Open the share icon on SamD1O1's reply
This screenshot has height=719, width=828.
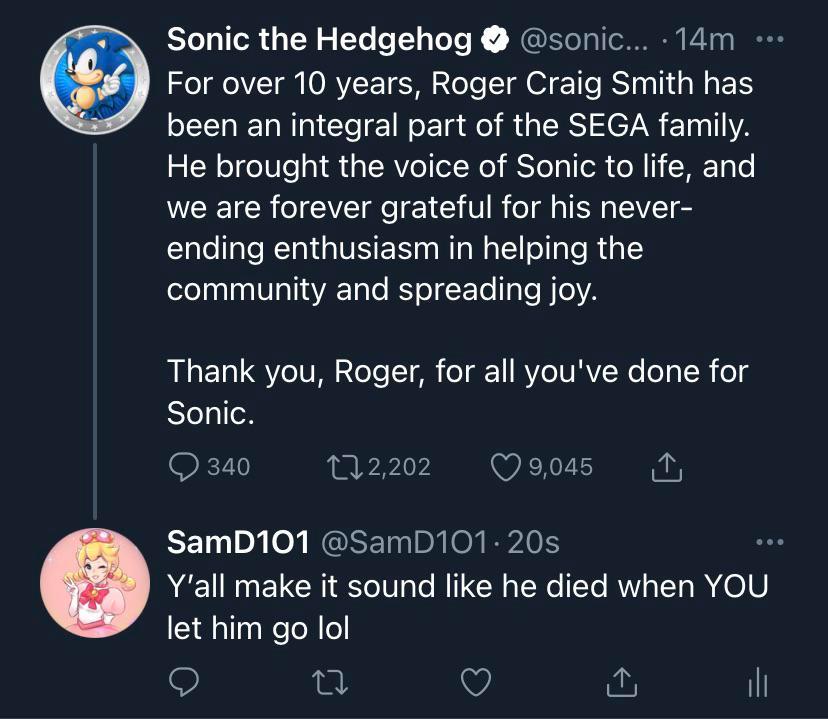pos(622,682)
